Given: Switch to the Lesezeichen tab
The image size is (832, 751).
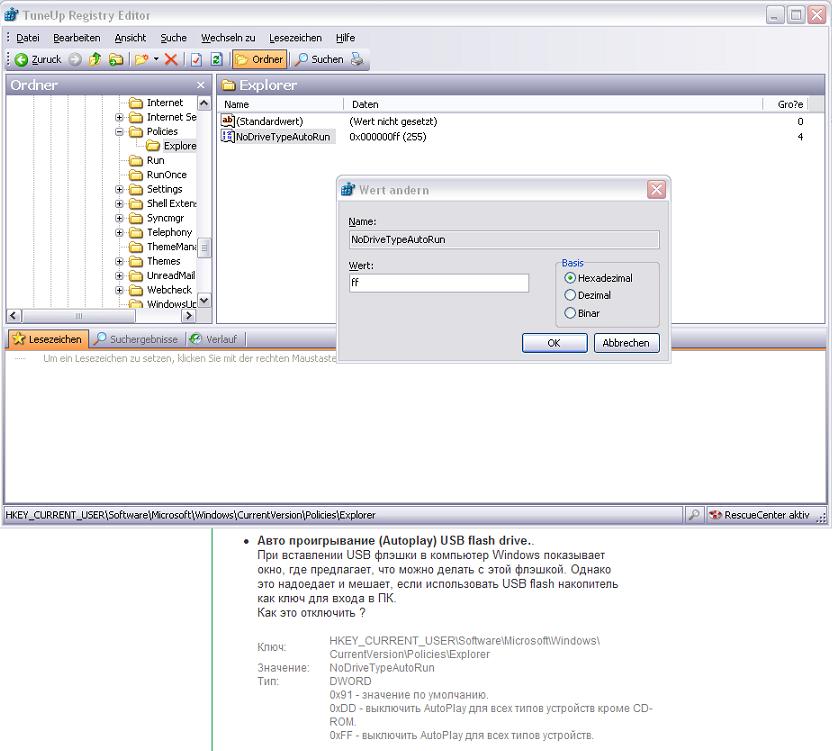Looking at the screenshot, I should click(48, 339).
